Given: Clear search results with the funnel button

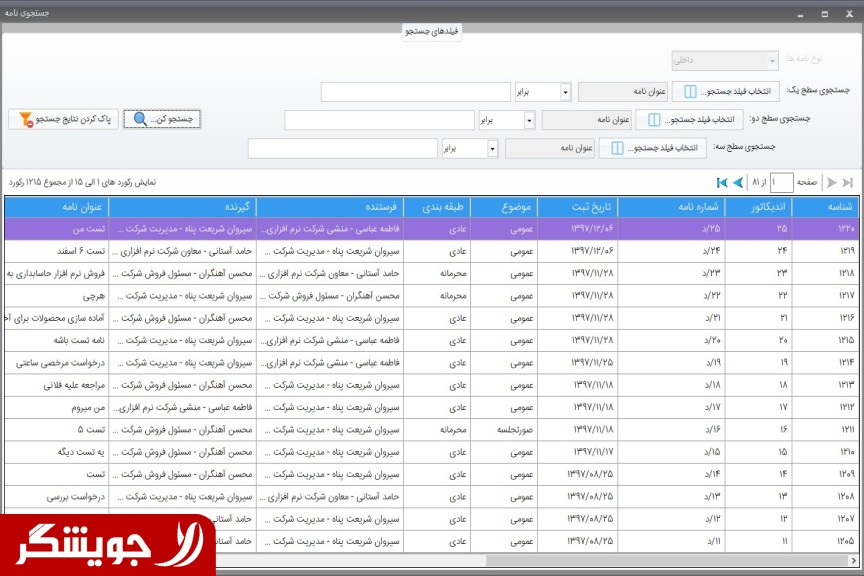Looking at the screenshot, I should point(62,119).
